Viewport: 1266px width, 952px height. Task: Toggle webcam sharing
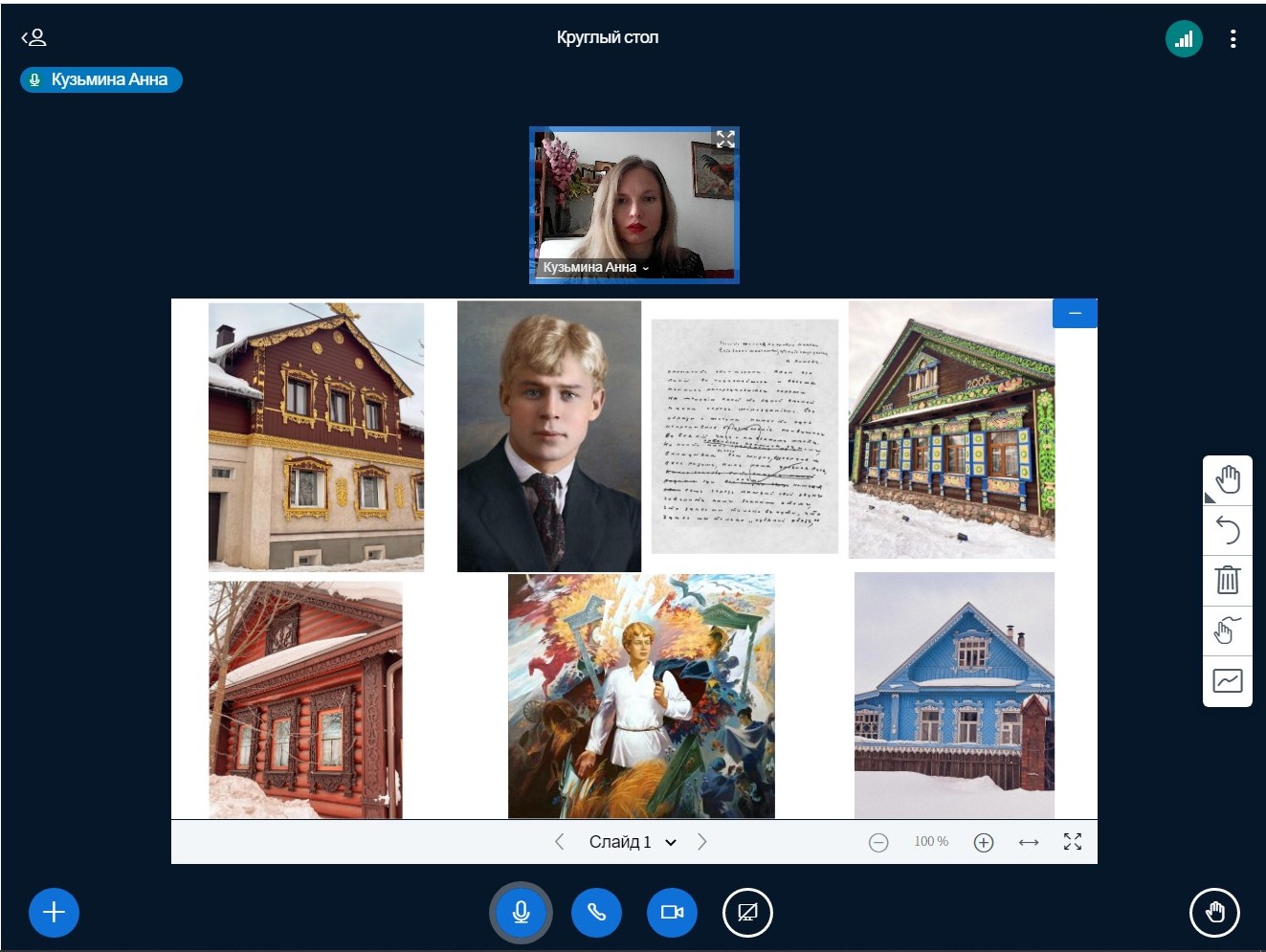(x=672, y=913)
